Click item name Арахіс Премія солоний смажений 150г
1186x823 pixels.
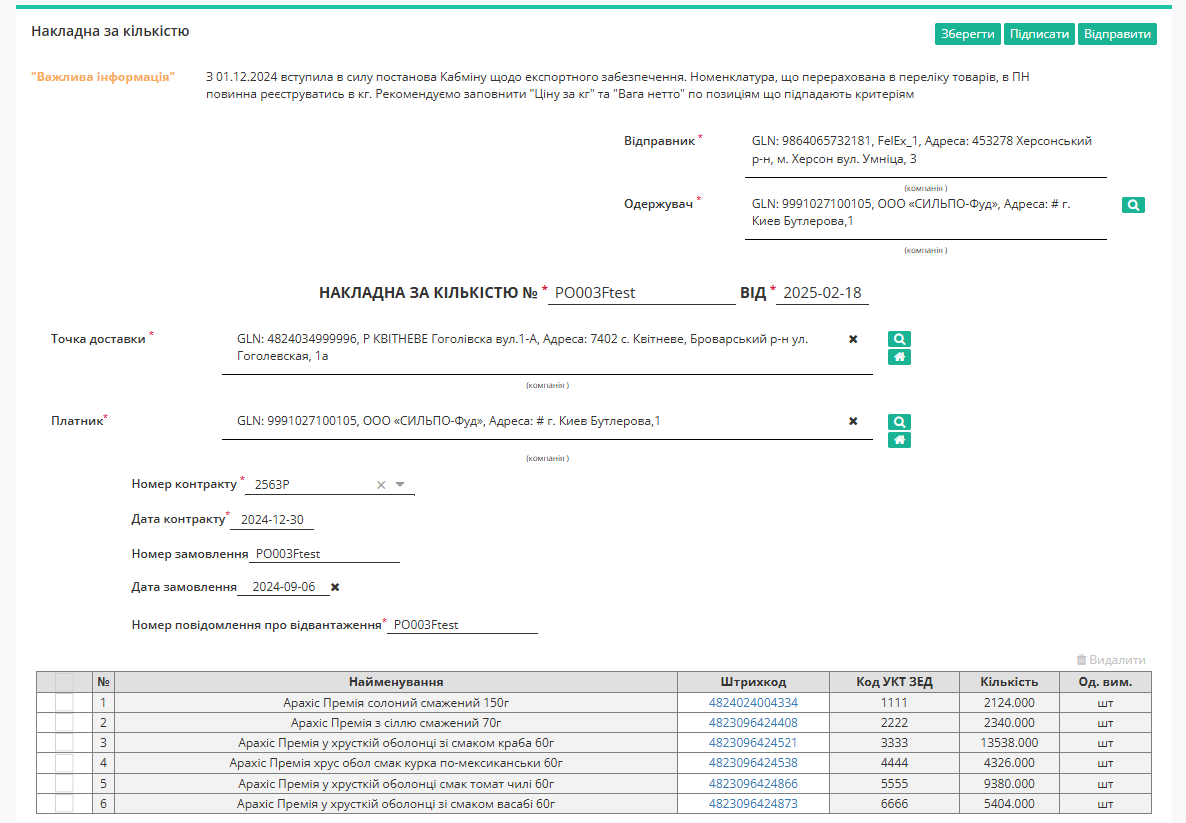tap(396, 703)
